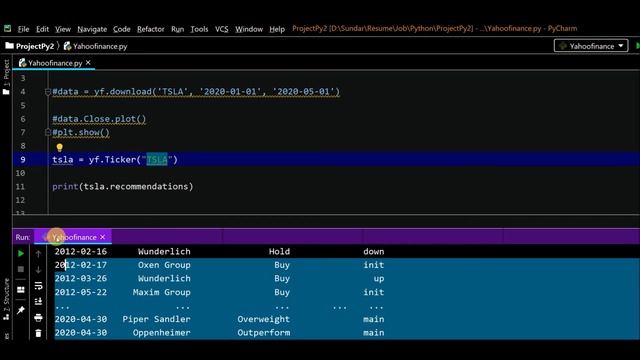Click Maxim Group in console output
The width and height of the screenshot is (640, 360).
pyautogui.click(x=161, y=292)
